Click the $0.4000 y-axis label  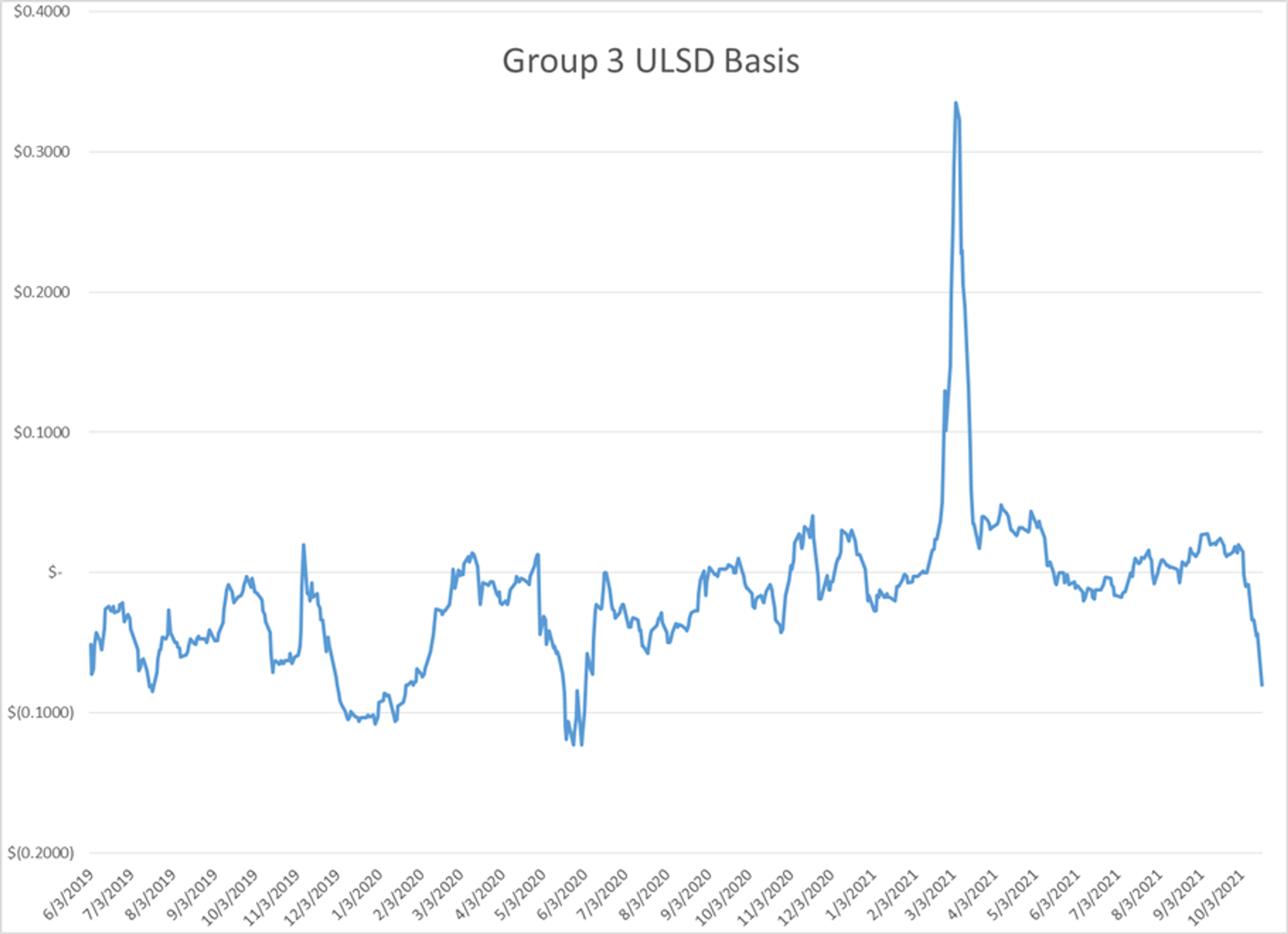(42, 11)
